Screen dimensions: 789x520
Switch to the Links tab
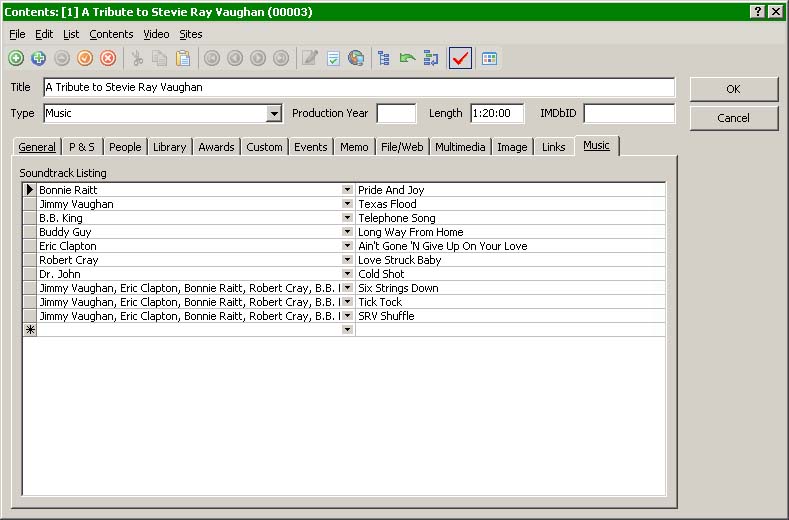[554, 147]
